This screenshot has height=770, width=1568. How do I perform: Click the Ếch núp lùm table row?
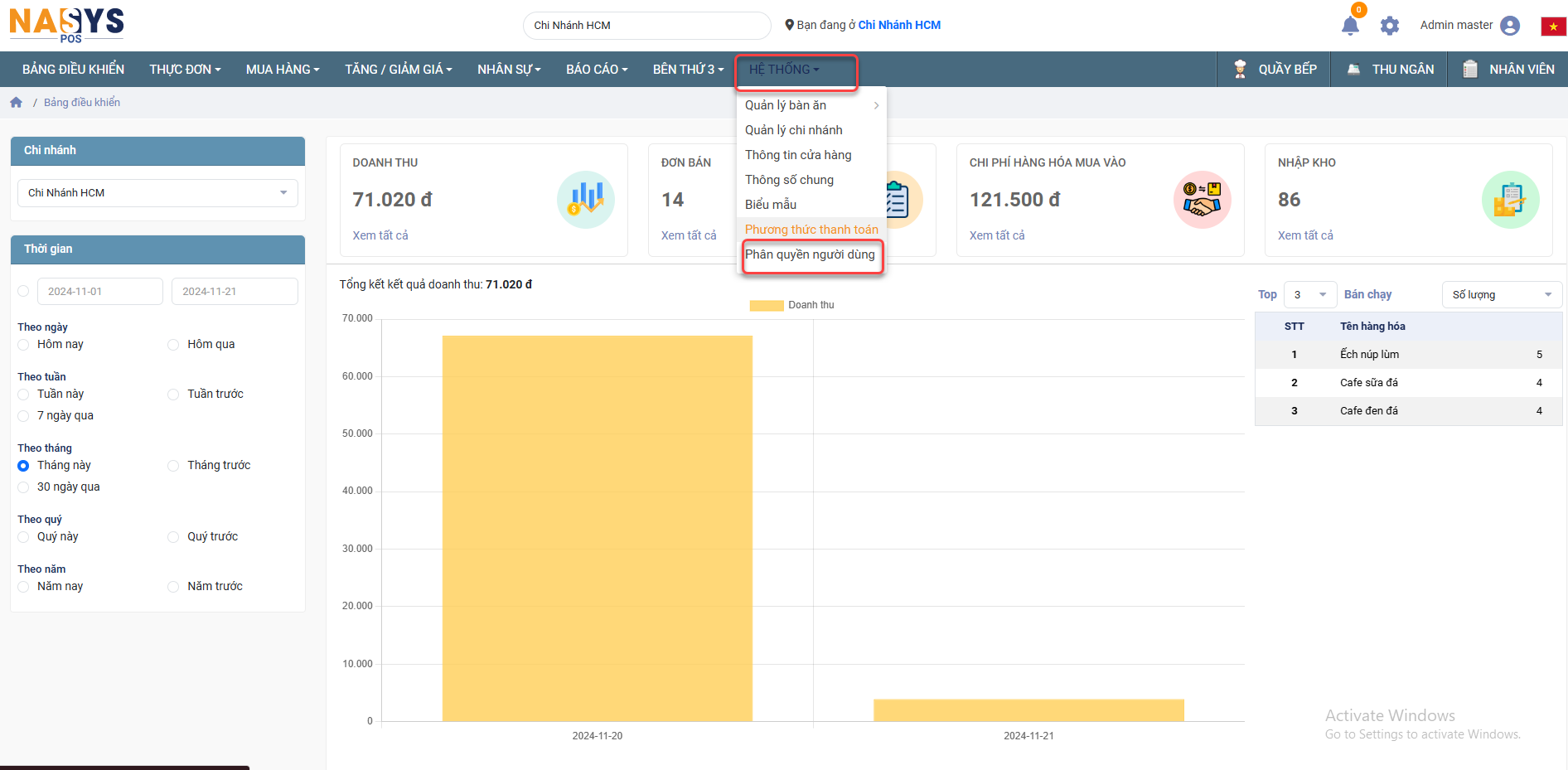pyautogui.click(x=1409, y=355)
